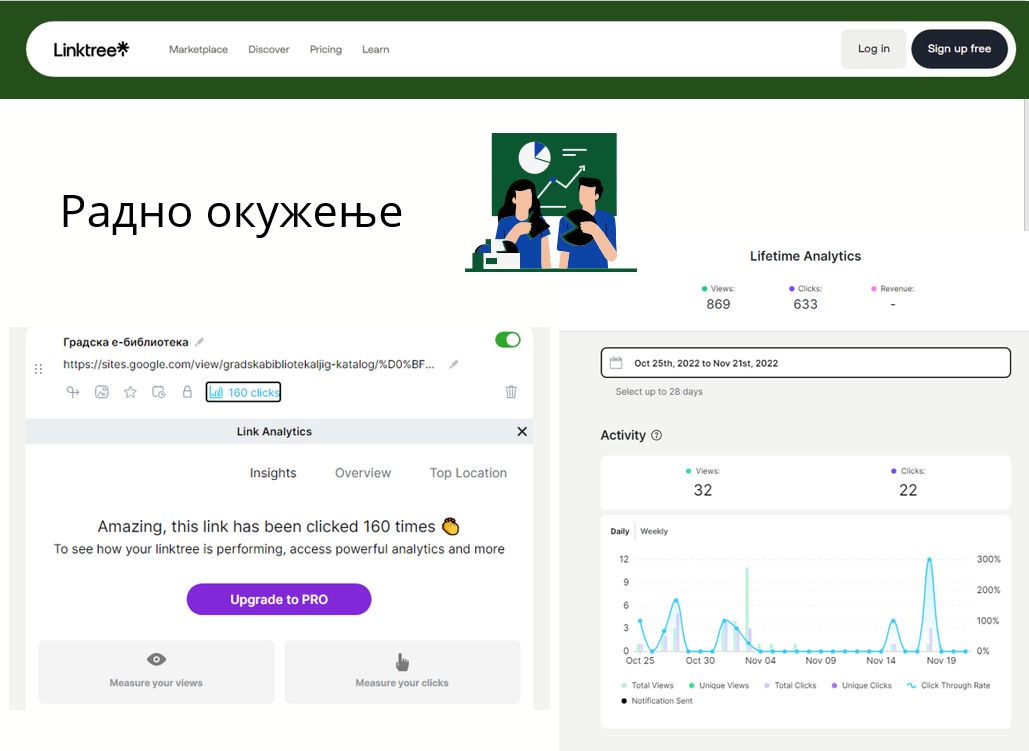1029x751 pixels.
Task: Toggle Notification Sent legend item
Action: [x=656, y=701]
